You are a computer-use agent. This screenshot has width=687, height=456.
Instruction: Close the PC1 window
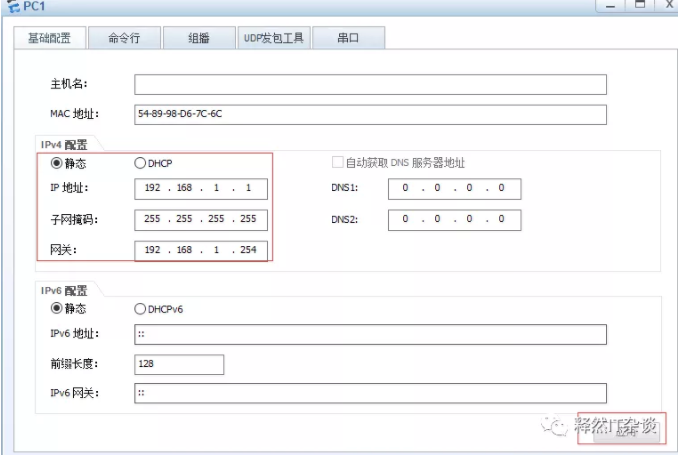tap(669, 5)
